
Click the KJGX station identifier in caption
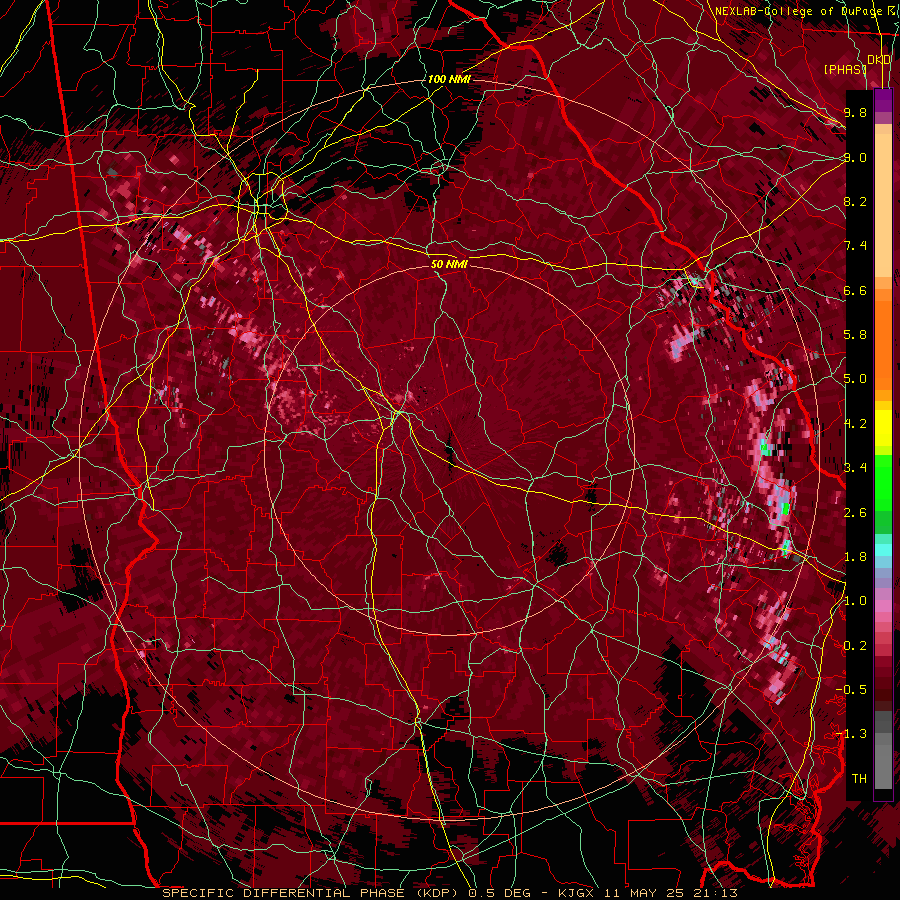pyautogui.click(x=574, y=893)
